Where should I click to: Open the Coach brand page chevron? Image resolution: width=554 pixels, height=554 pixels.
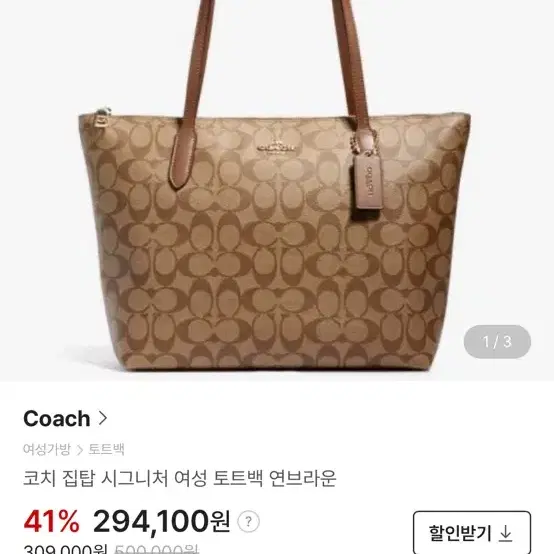103,418
